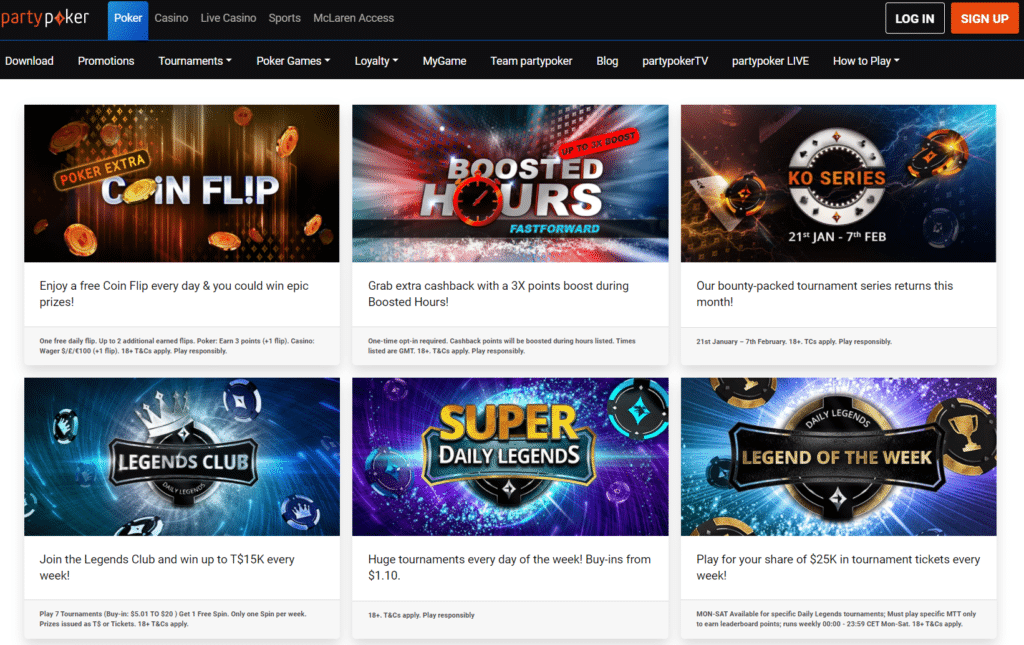Expand the Loyalty dropdown menu
Image resolution: width=1024 pixels, height=645 pixels.
(376, 61)
